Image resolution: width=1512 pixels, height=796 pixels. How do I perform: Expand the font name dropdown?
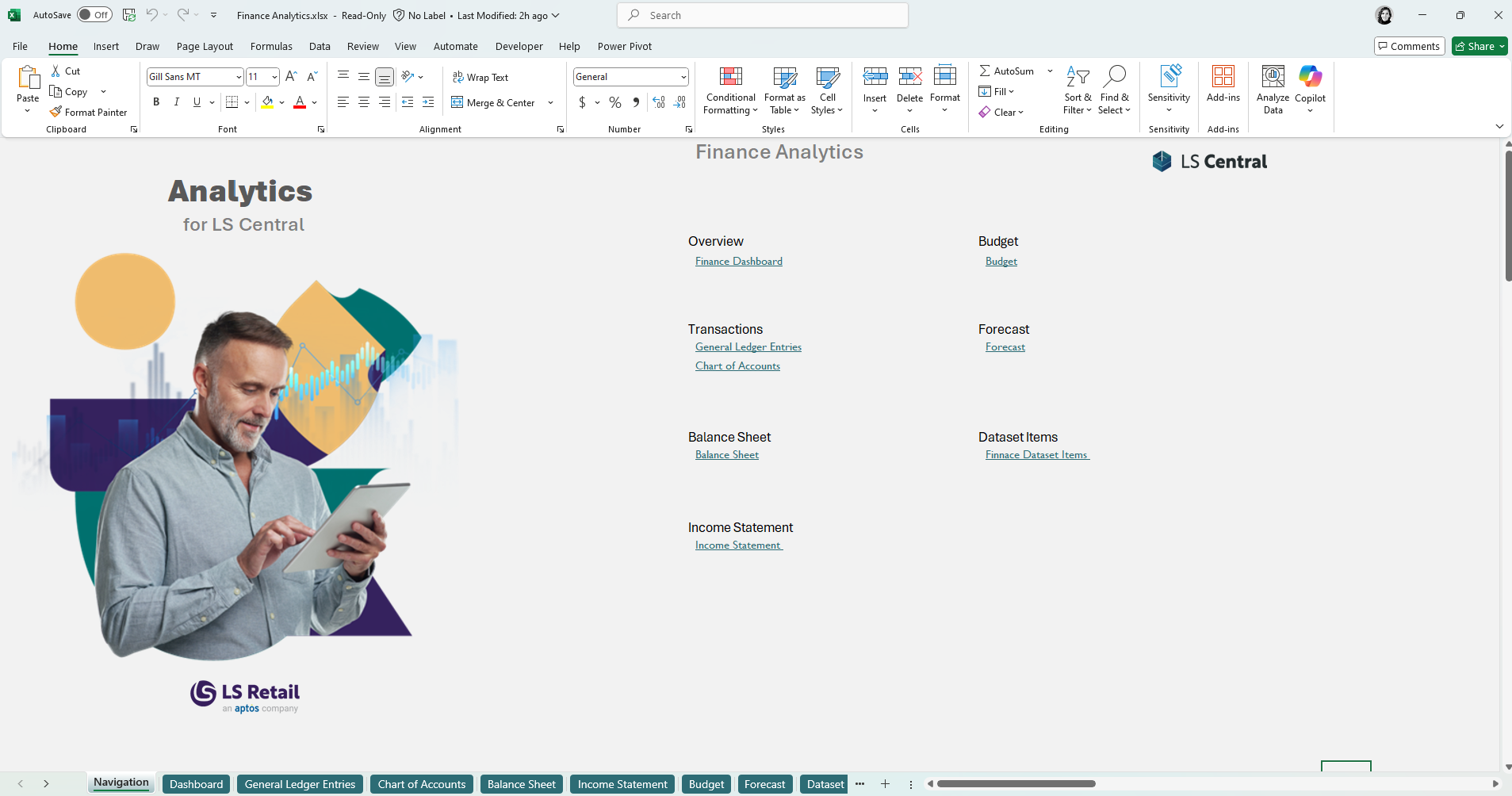(239, 77)
